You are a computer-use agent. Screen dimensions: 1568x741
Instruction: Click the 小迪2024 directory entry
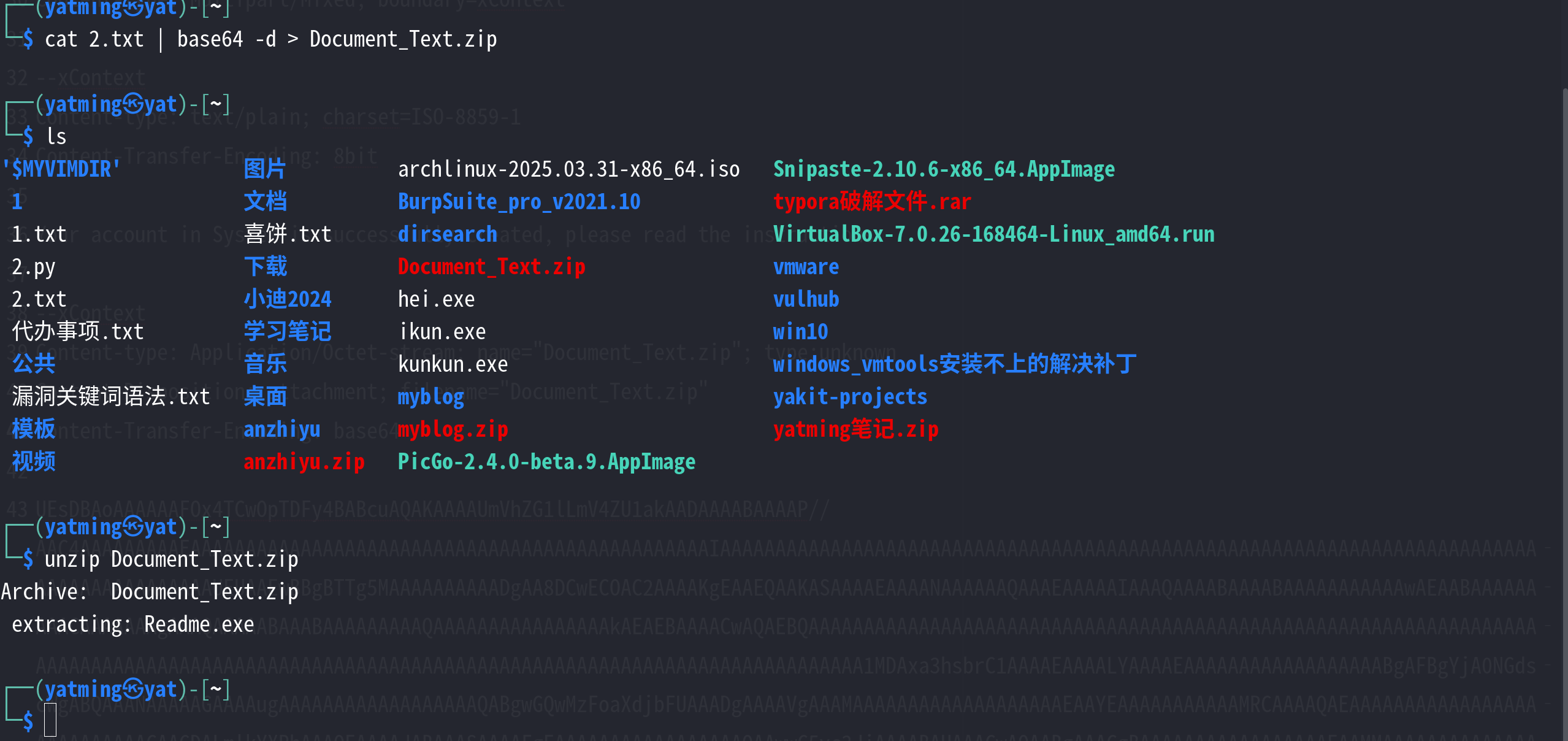[x=287, y=299]
